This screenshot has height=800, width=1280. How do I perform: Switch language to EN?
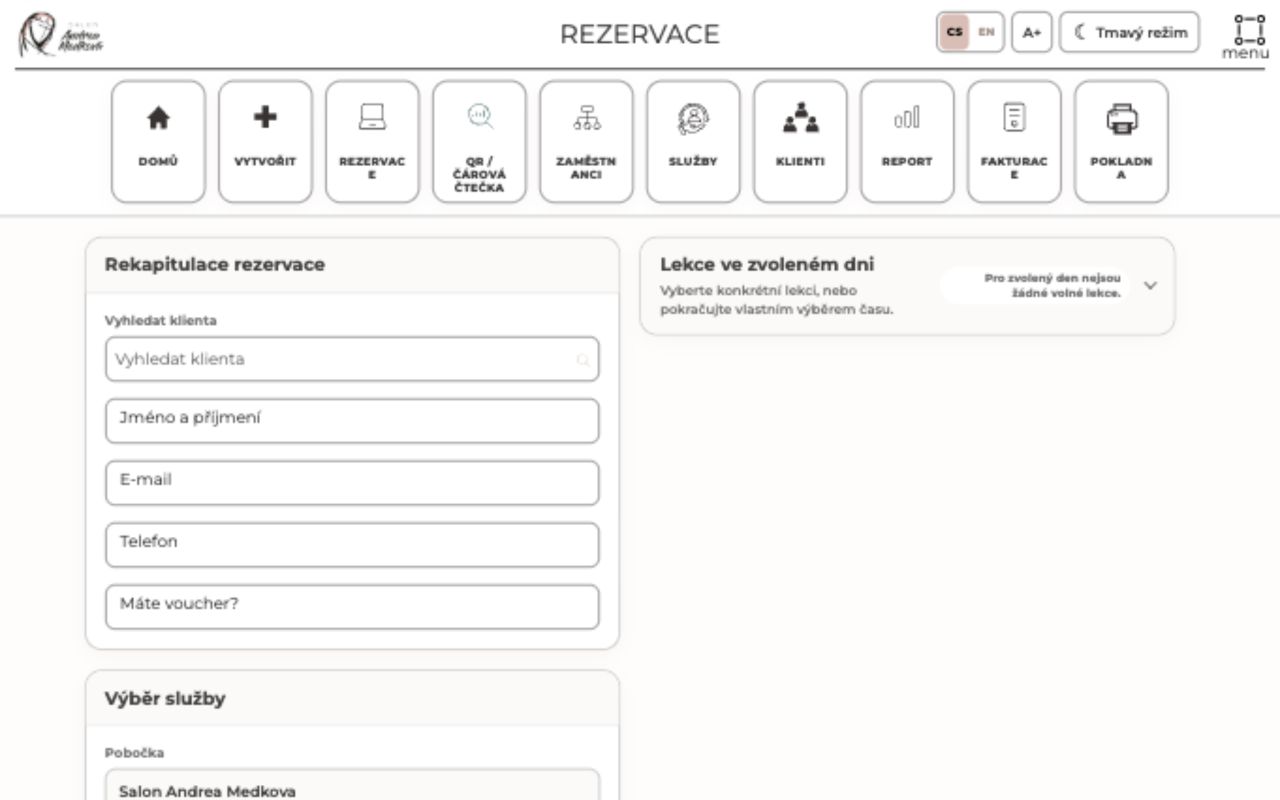[x=986, y=32]
